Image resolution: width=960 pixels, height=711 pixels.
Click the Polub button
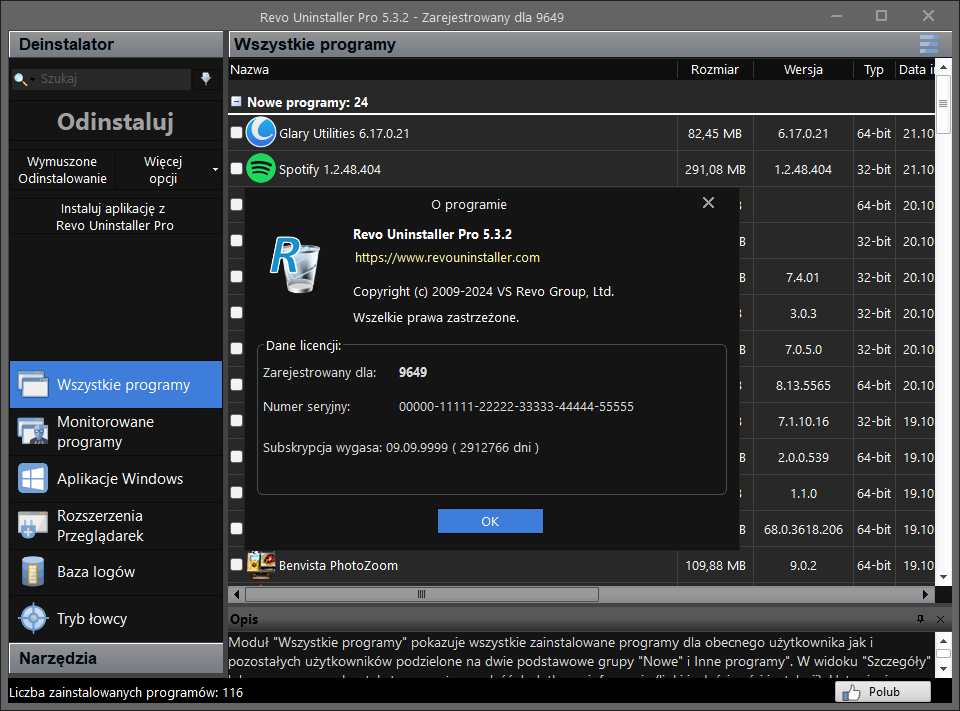[883, 692]
